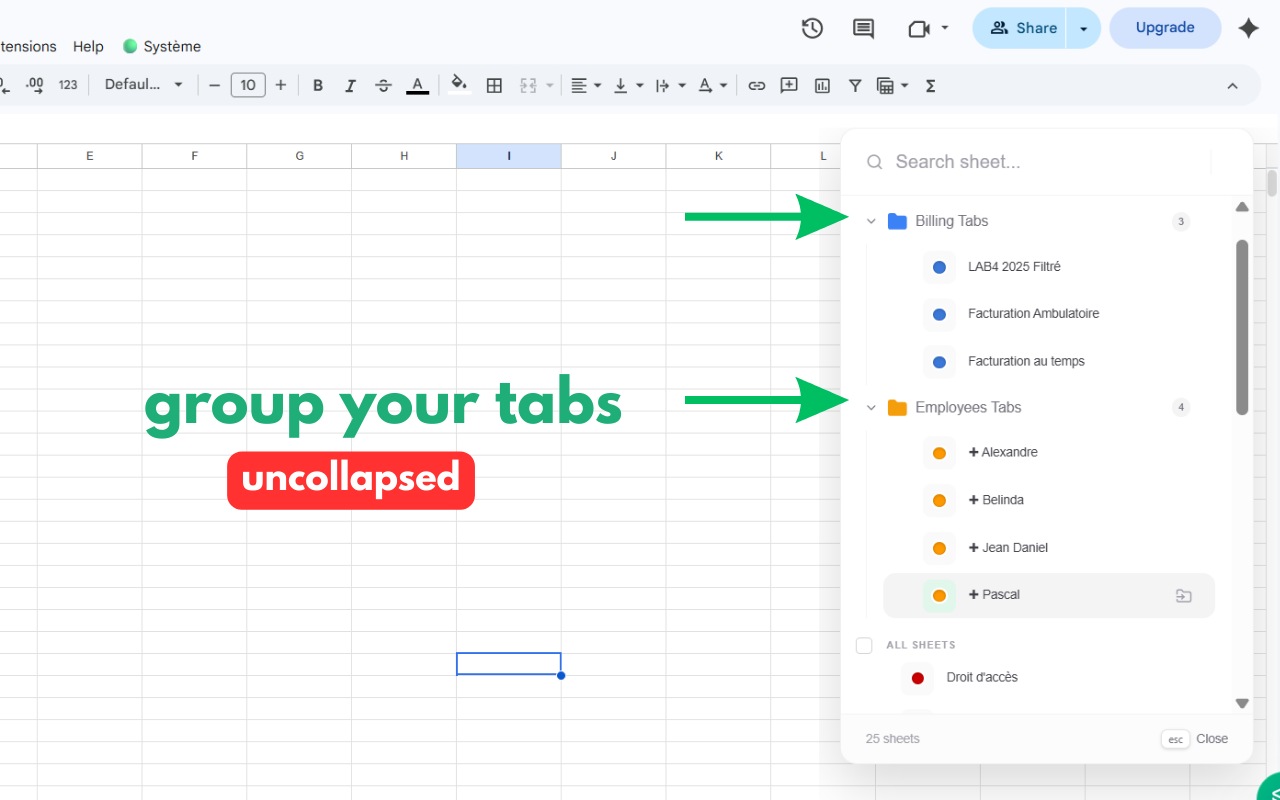Click the red dot beside Droit d'accès
Viewport: 1280px width, 800px height.
[x=917, y=678]
